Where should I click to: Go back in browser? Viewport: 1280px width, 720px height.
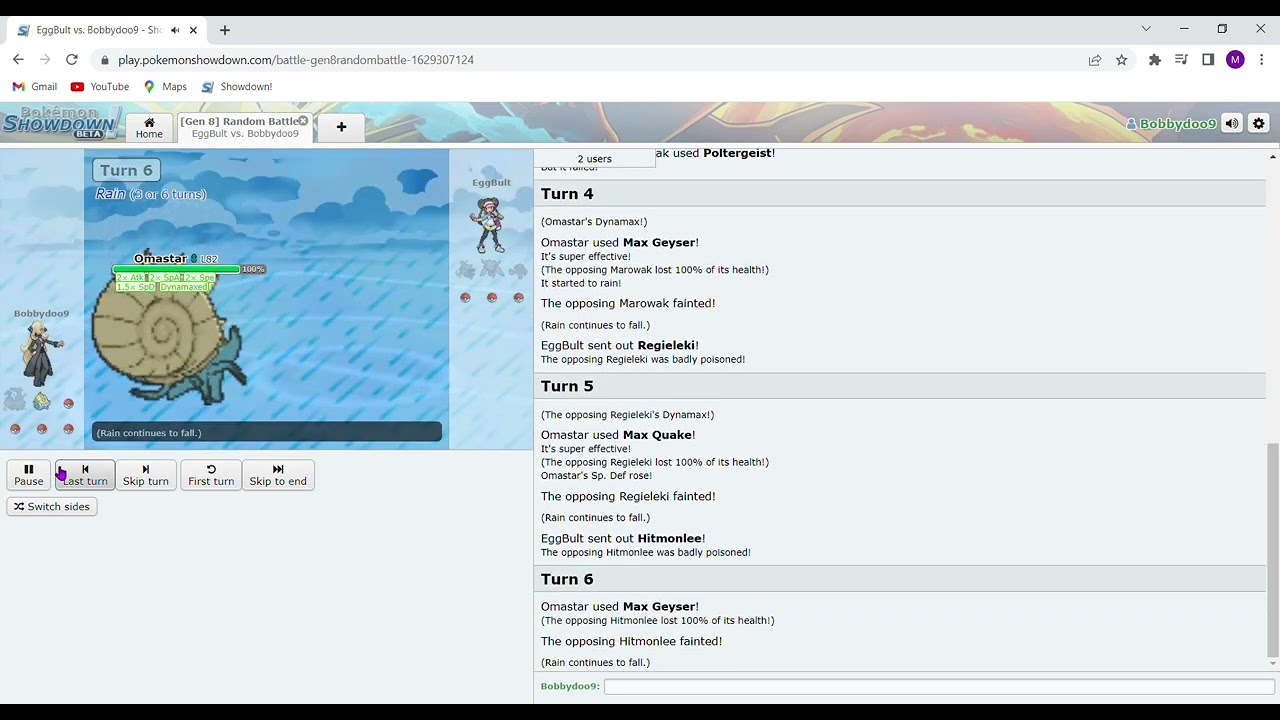[18, 60]
